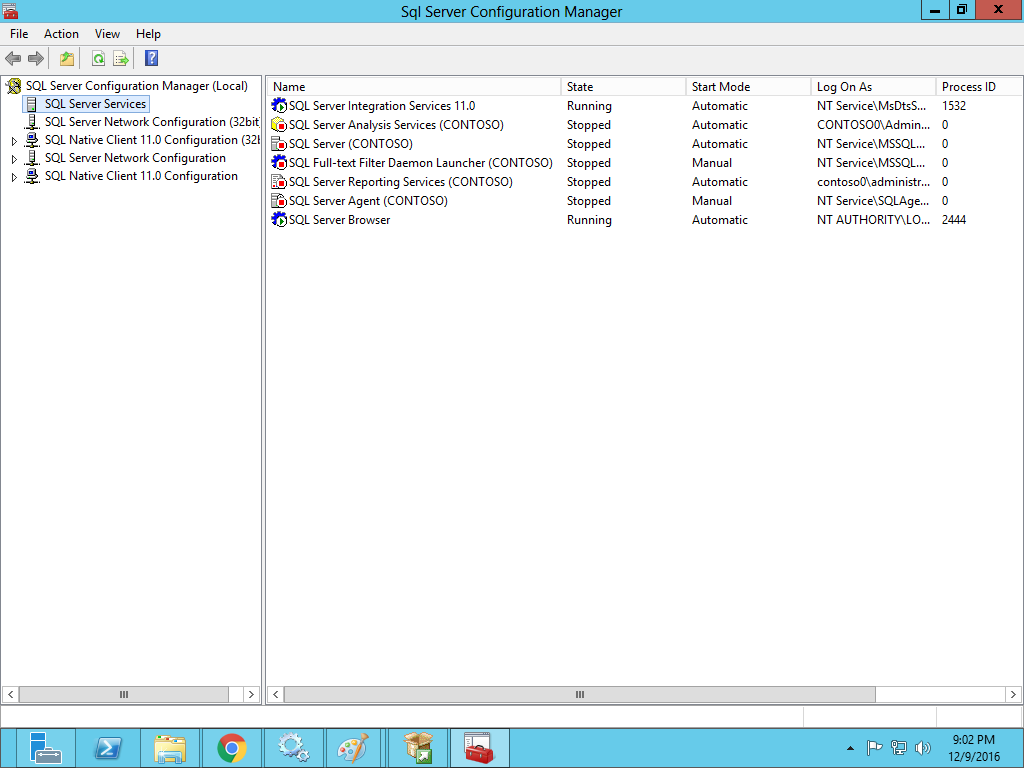Launch PowerShell from the taskbar
The height and width of the screenshot is (768, 1024).
[108, 748]
